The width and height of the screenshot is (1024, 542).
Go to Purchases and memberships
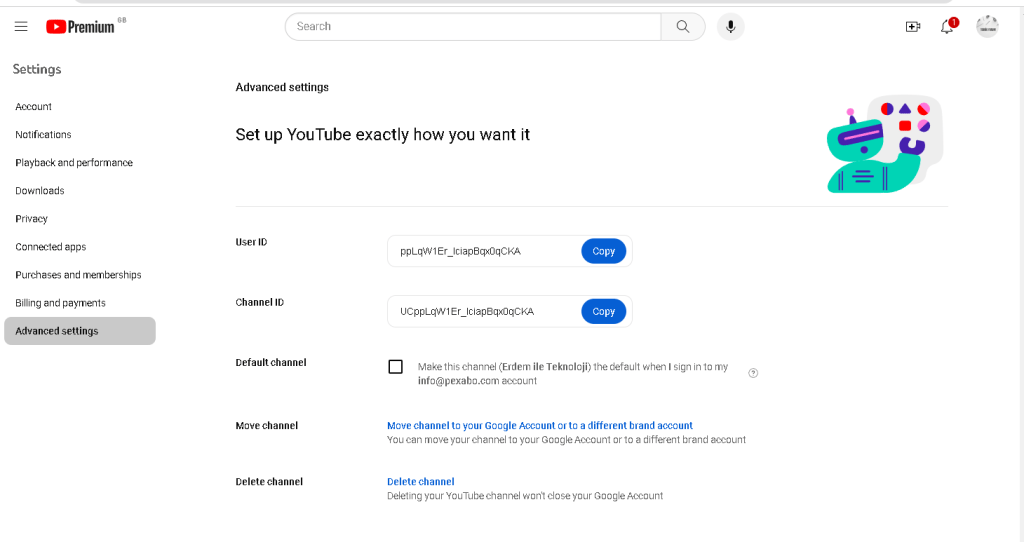coord(78,275)
